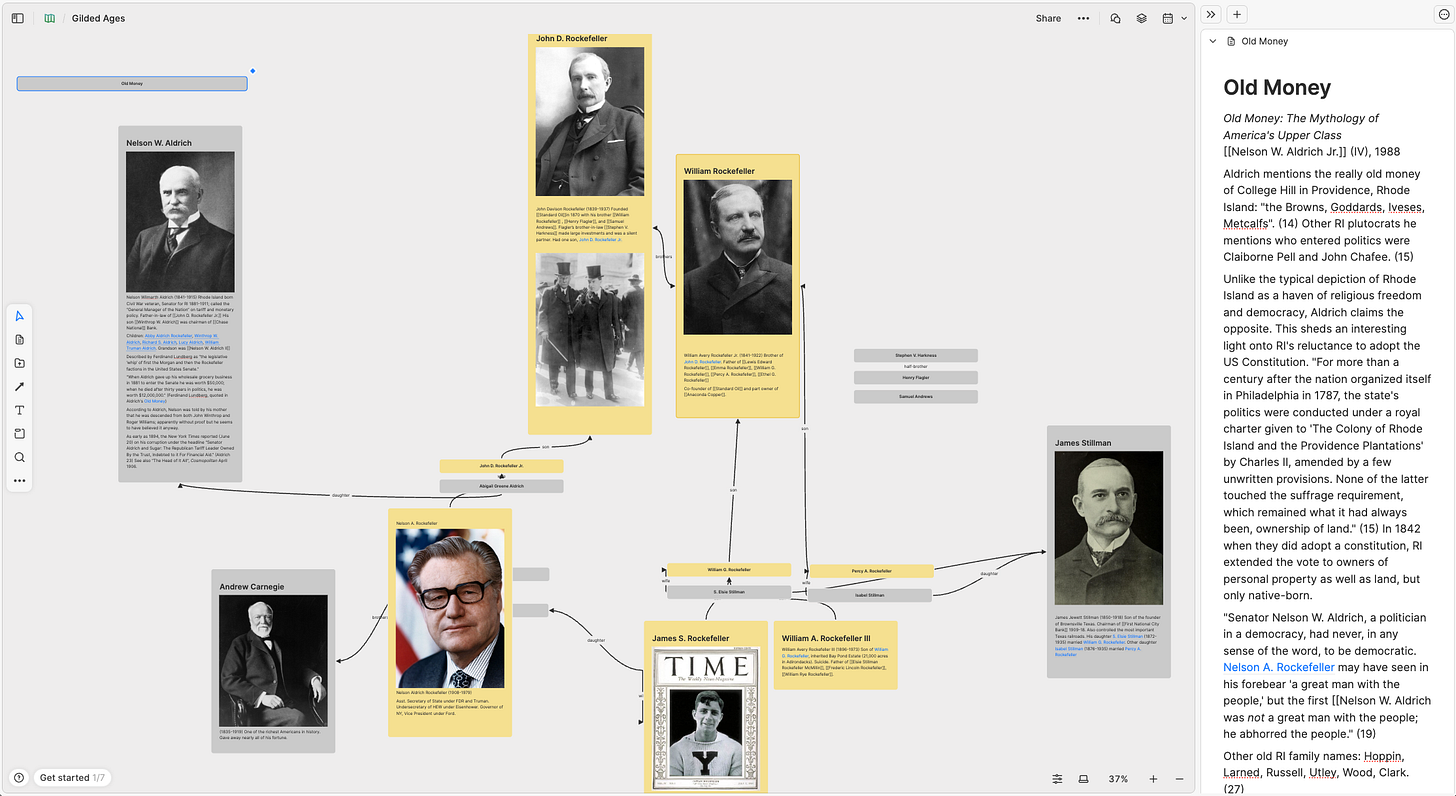Select the text tool
This screenshot has height=796, width=1456.
coord(19,410)
